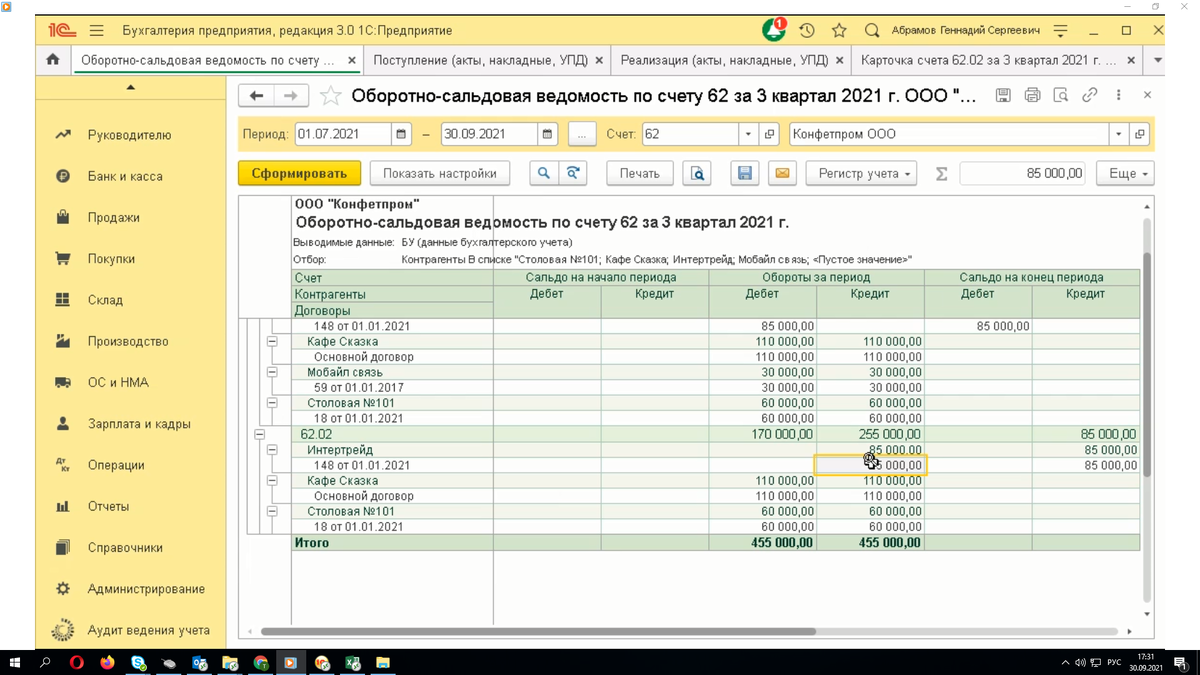Open Excel from the Windows taskbar
This screenshot has height=675, width=1200.
coord(352,662)
